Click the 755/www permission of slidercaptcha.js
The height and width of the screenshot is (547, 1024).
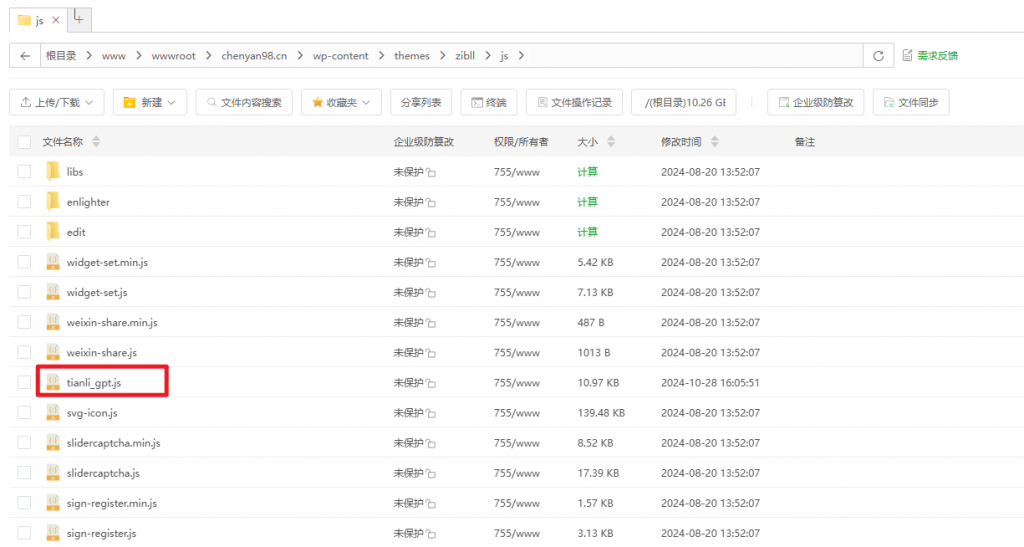coord(517,473)
